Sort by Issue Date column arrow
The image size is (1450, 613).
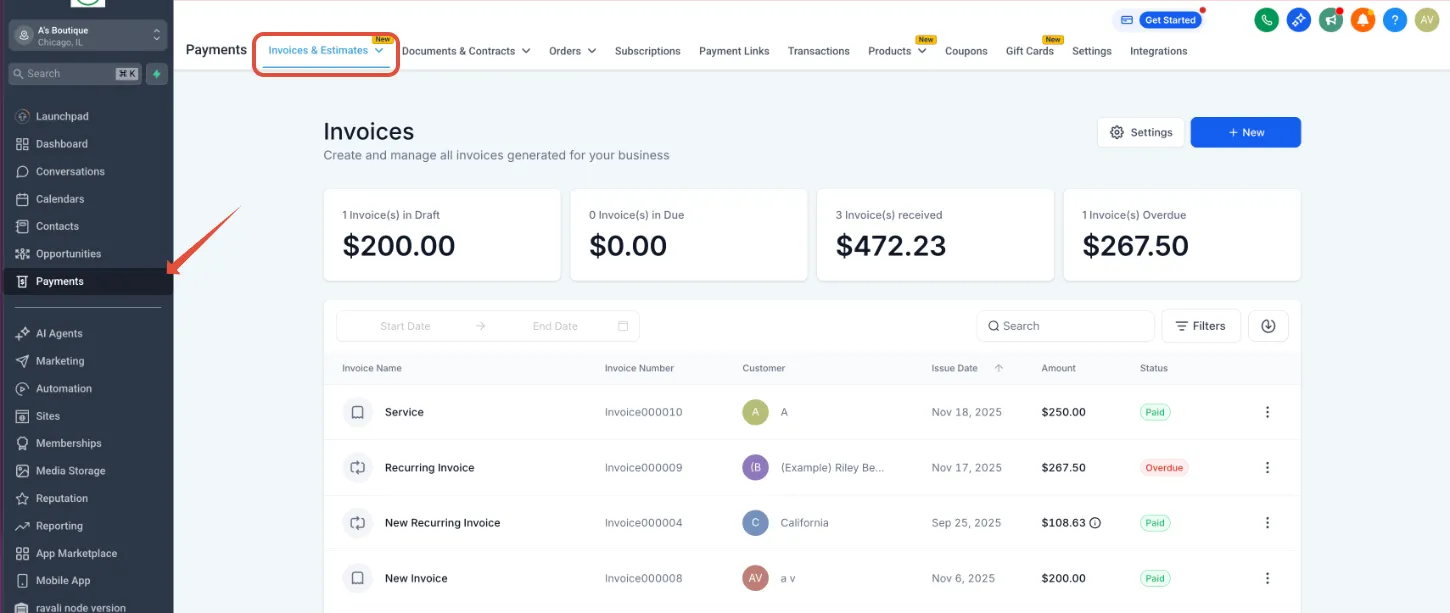[999, 368]
